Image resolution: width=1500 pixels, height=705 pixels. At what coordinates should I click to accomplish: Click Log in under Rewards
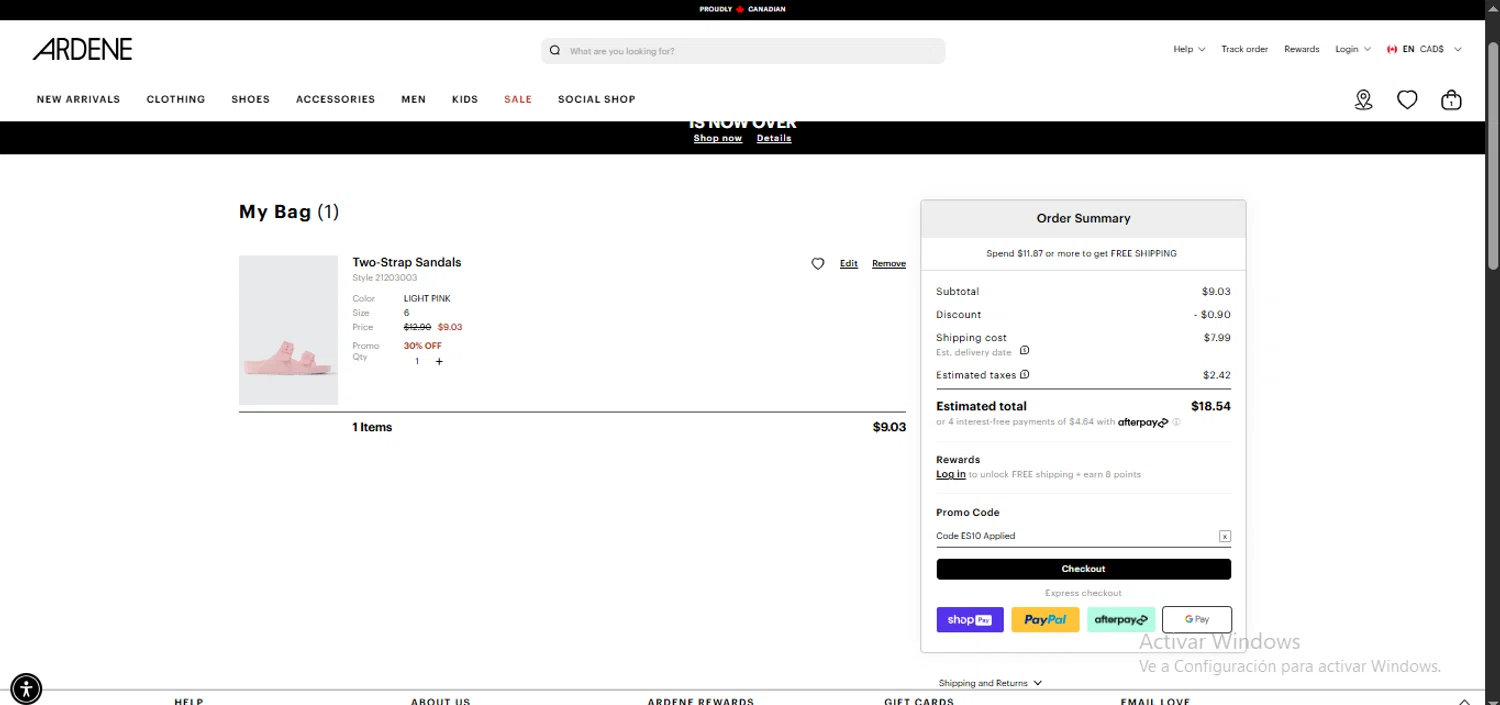pos(951,474)
